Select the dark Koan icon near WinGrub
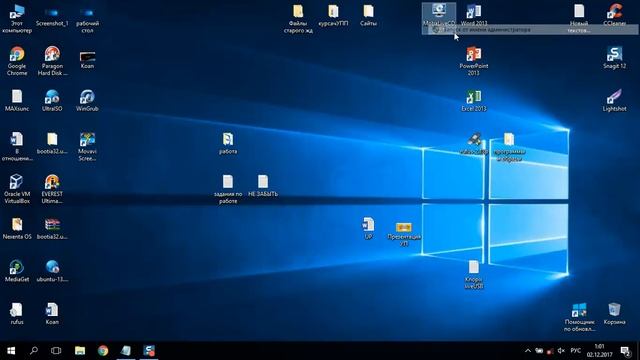Screen dimensions: 640x360 87,59
